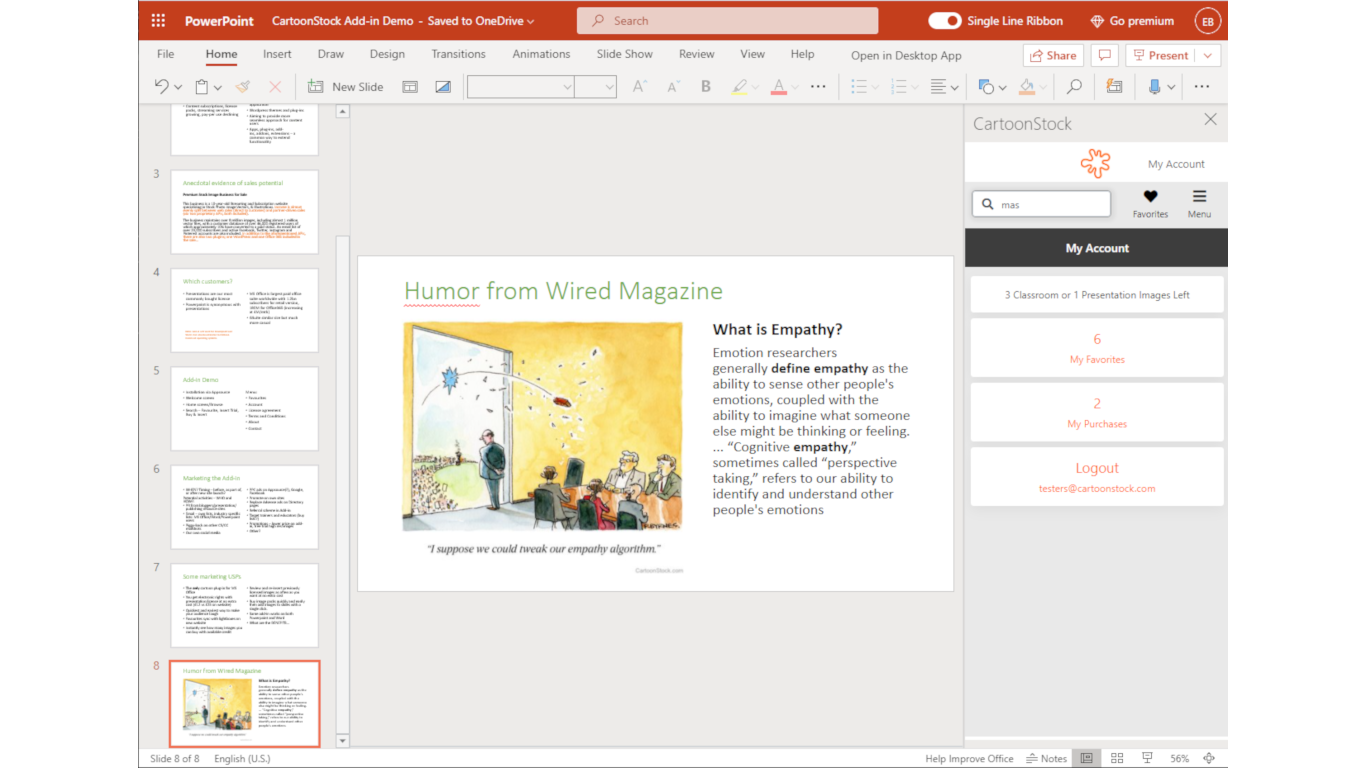Open the Insert ribbon tab
The width and height of the screenshot is (1366, 768).
[x=277, y=54]
